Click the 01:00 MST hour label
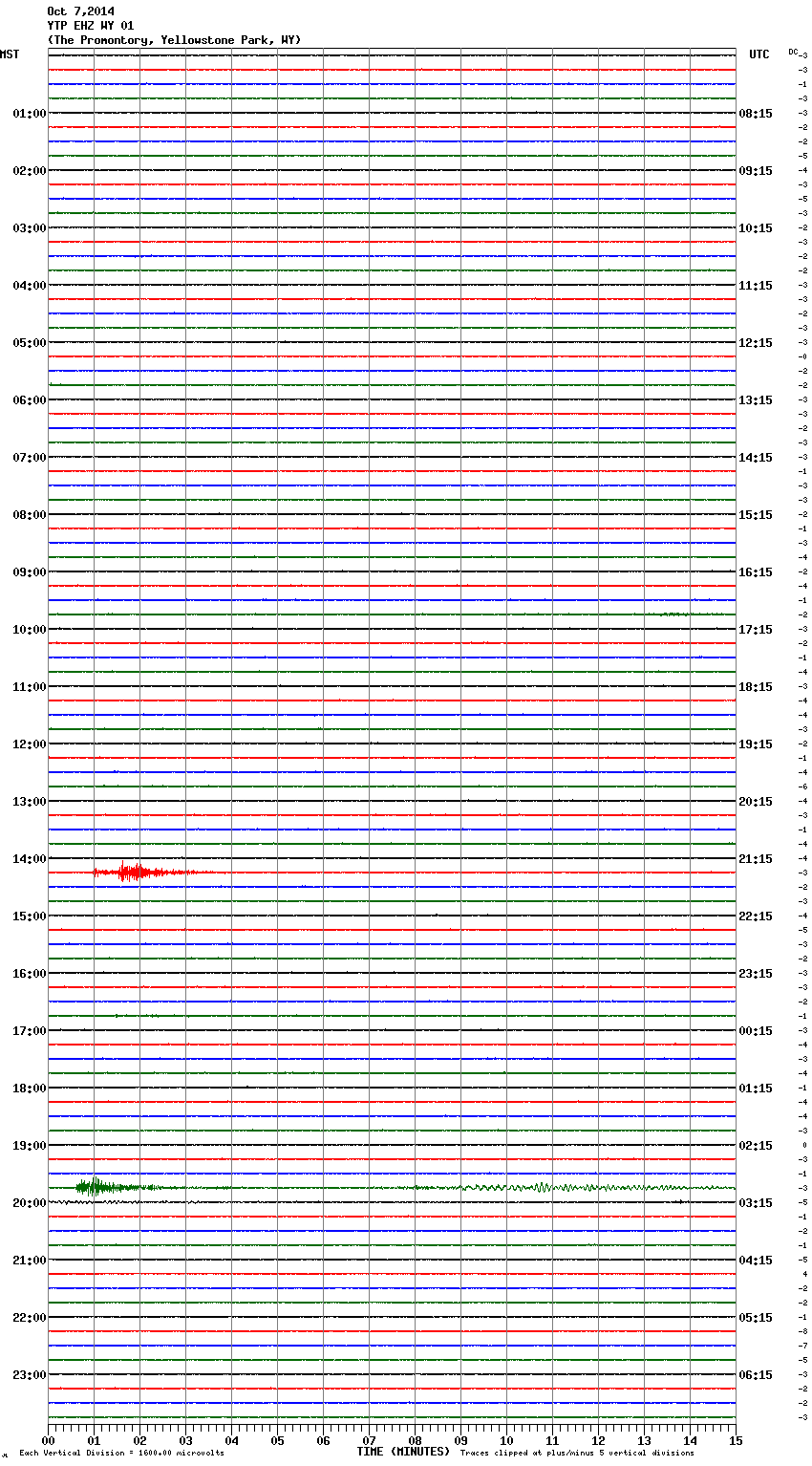 [29, 114]
